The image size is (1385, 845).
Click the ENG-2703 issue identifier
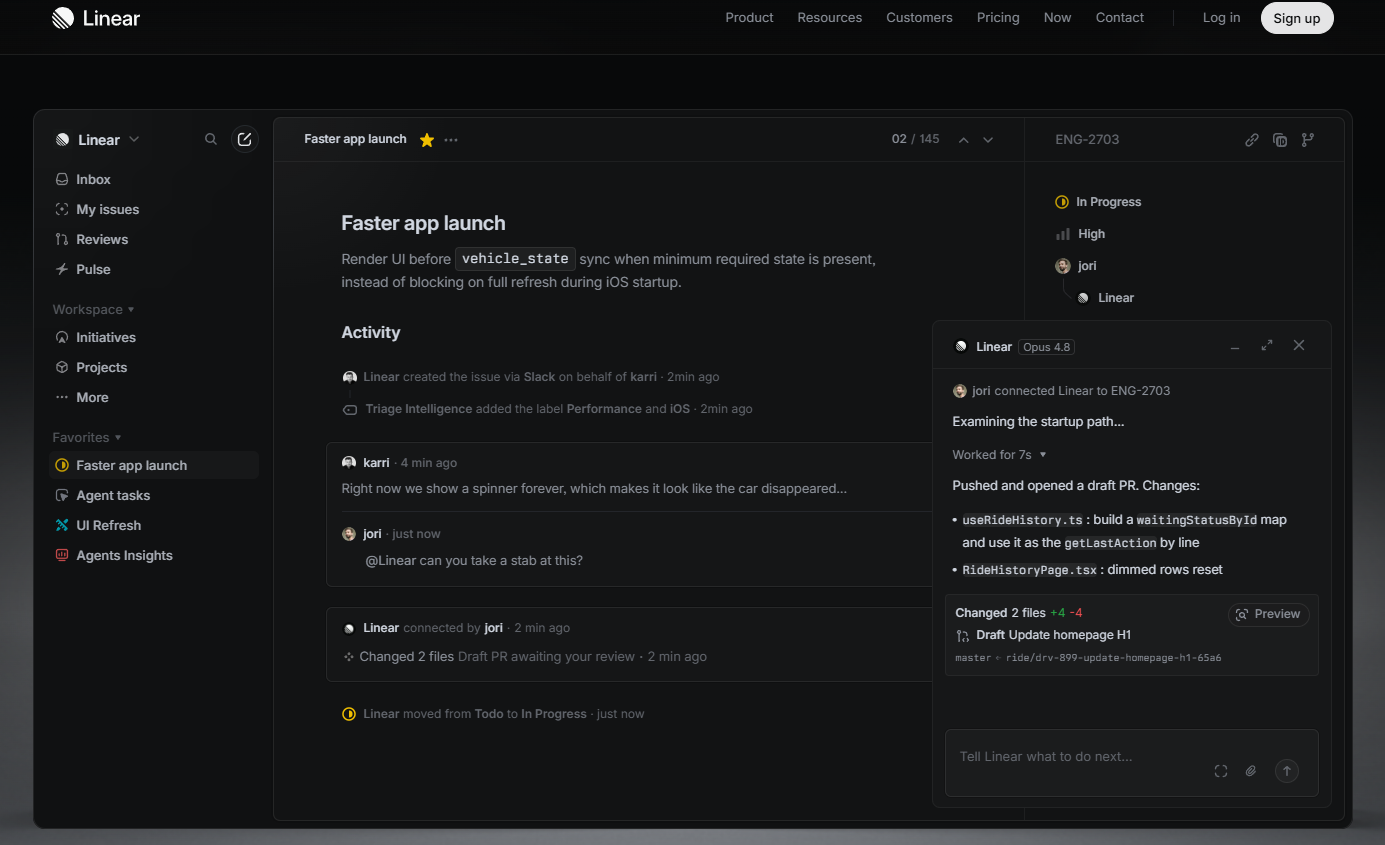[x=1087, y=140]
